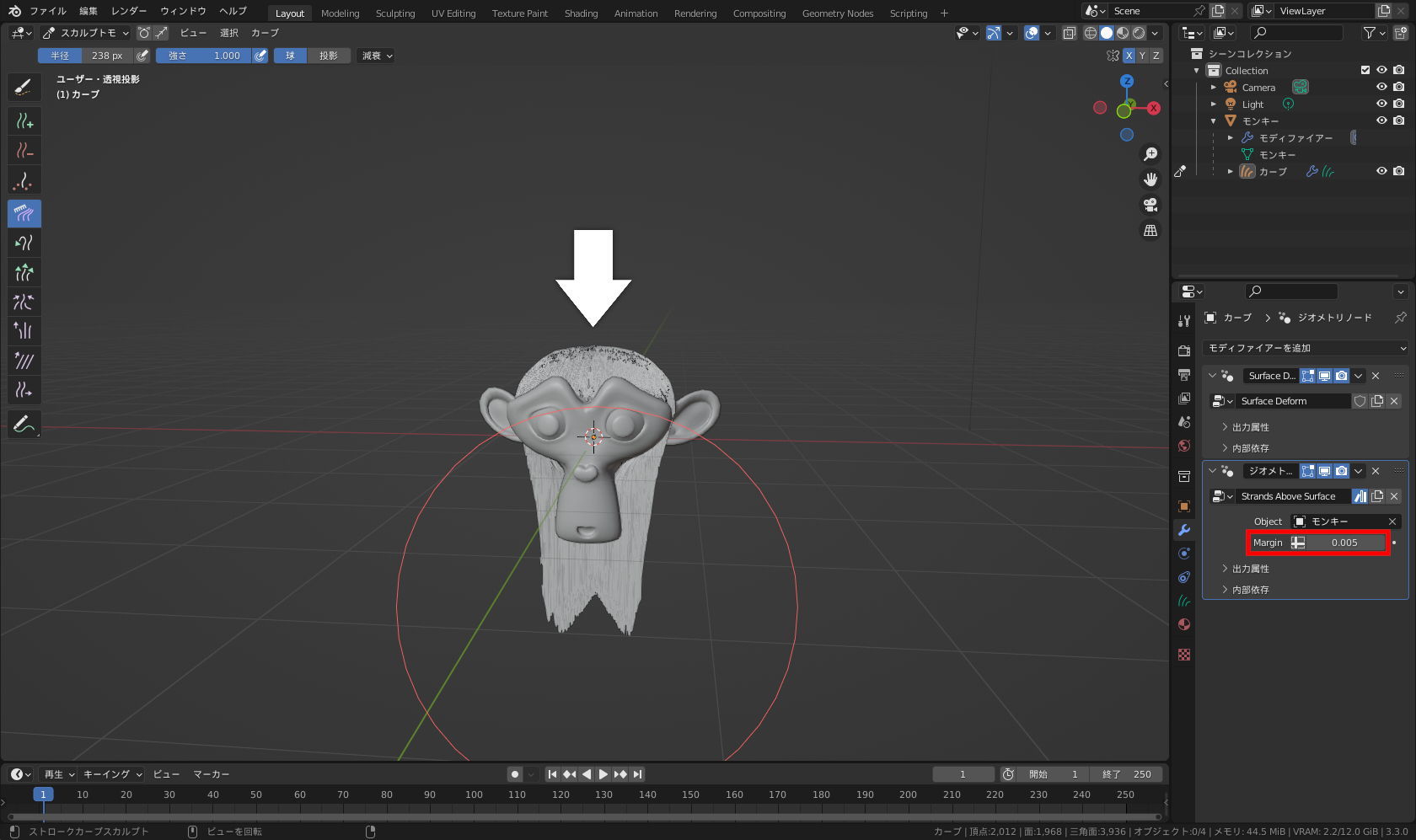
Task: Open the スカルプトモード mode dropdown
Action: pos(86,33)
